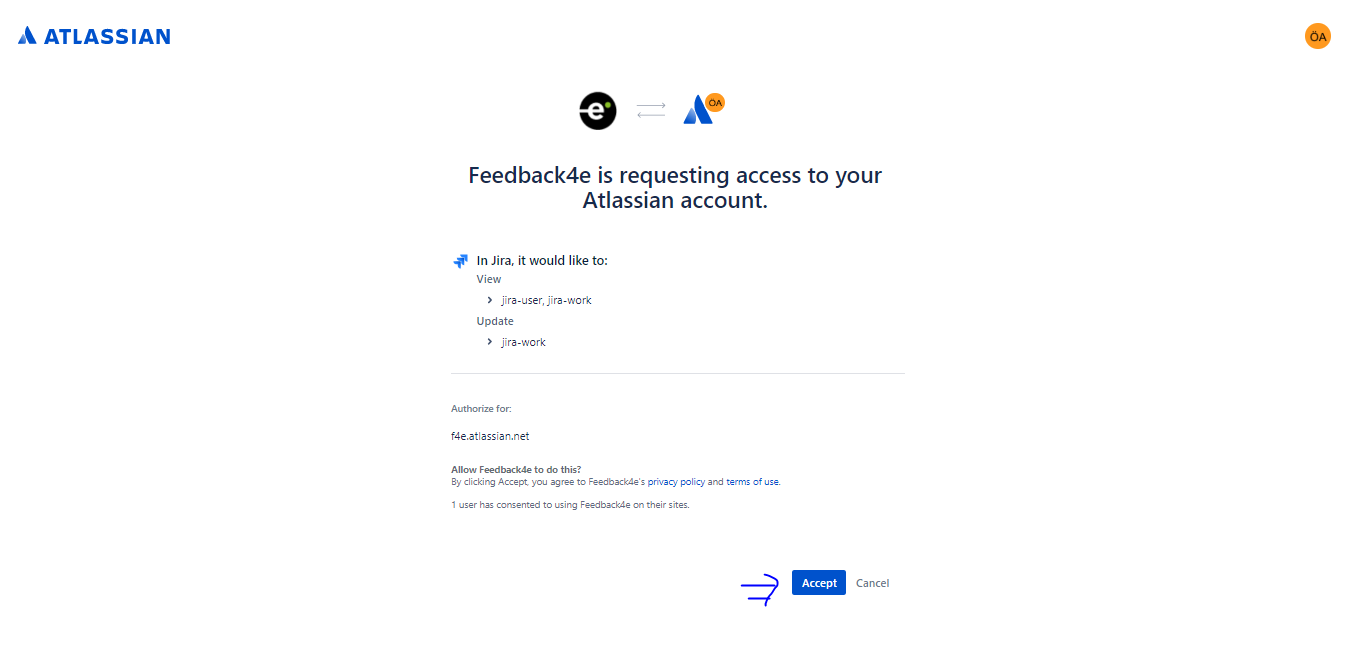Click the blue Atlassian triangle logo in the center

(697, 112)
